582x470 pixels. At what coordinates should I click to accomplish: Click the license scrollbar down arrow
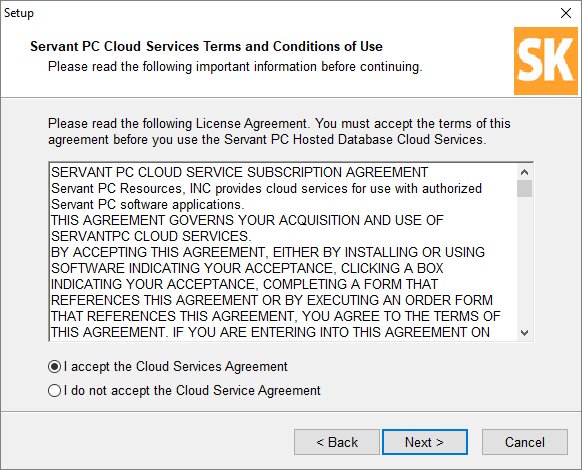pyautogui.click(x=524, y=332)
